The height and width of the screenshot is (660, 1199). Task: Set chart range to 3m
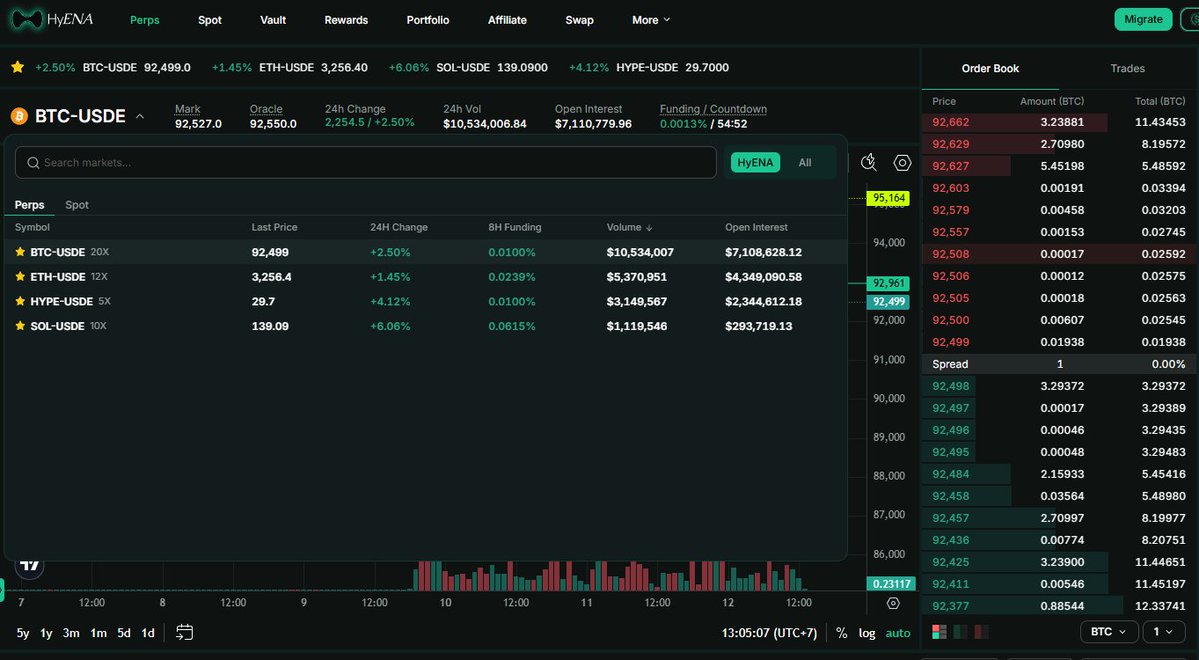tap(71, 632)
